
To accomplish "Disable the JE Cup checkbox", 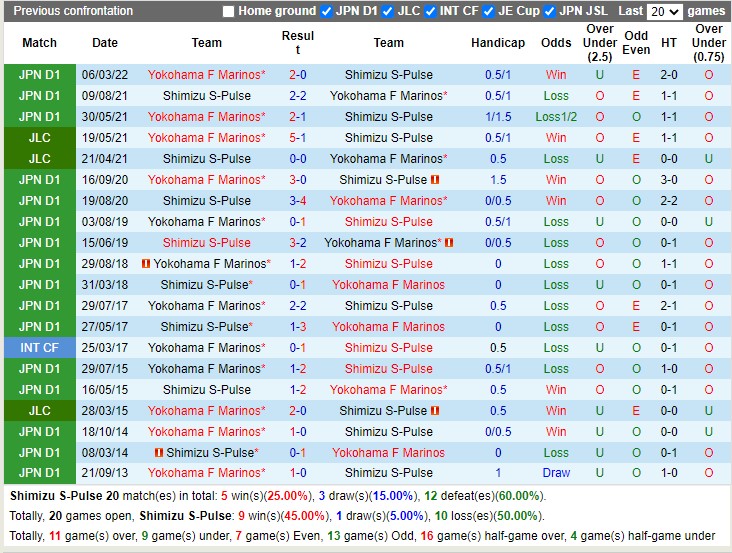I will [488, 12].
